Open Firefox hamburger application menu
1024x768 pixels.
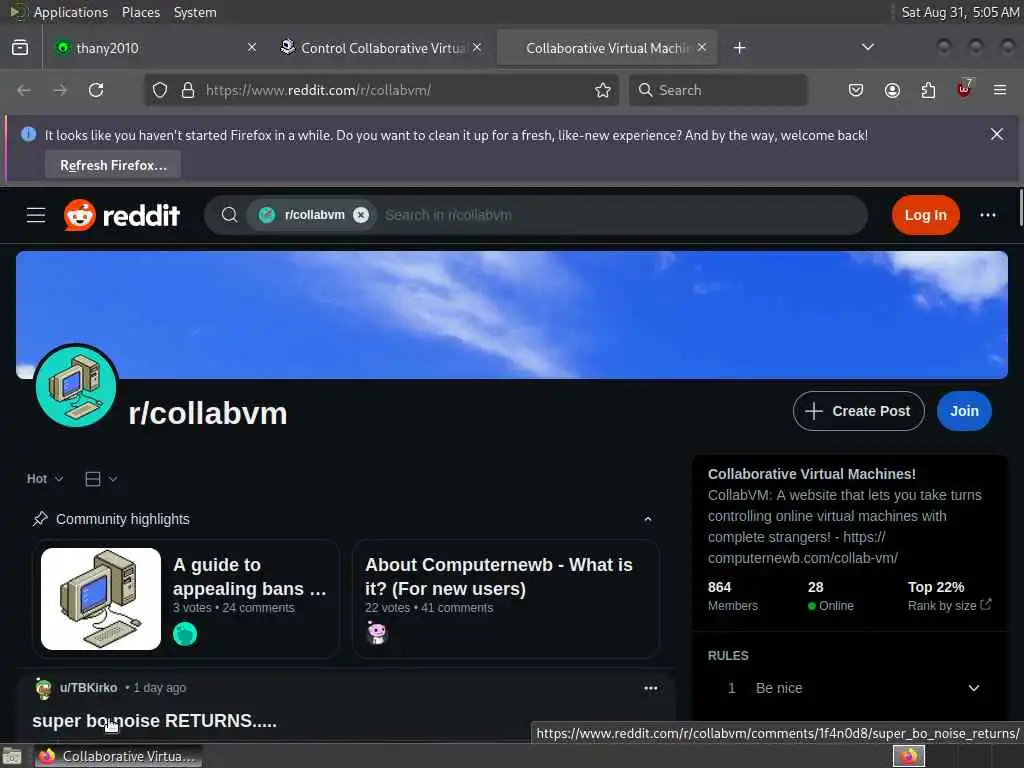[1000, 90]
